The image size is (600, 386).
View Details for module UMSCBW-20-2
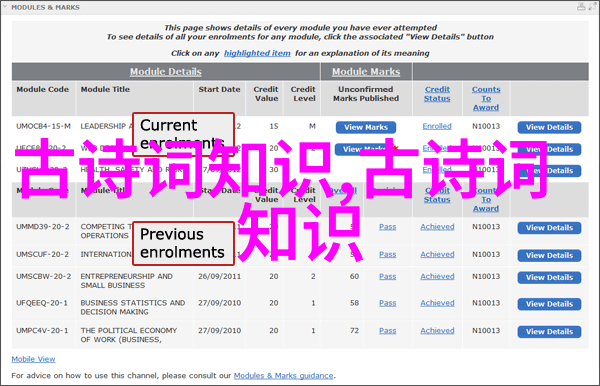[x=549, y=278]
